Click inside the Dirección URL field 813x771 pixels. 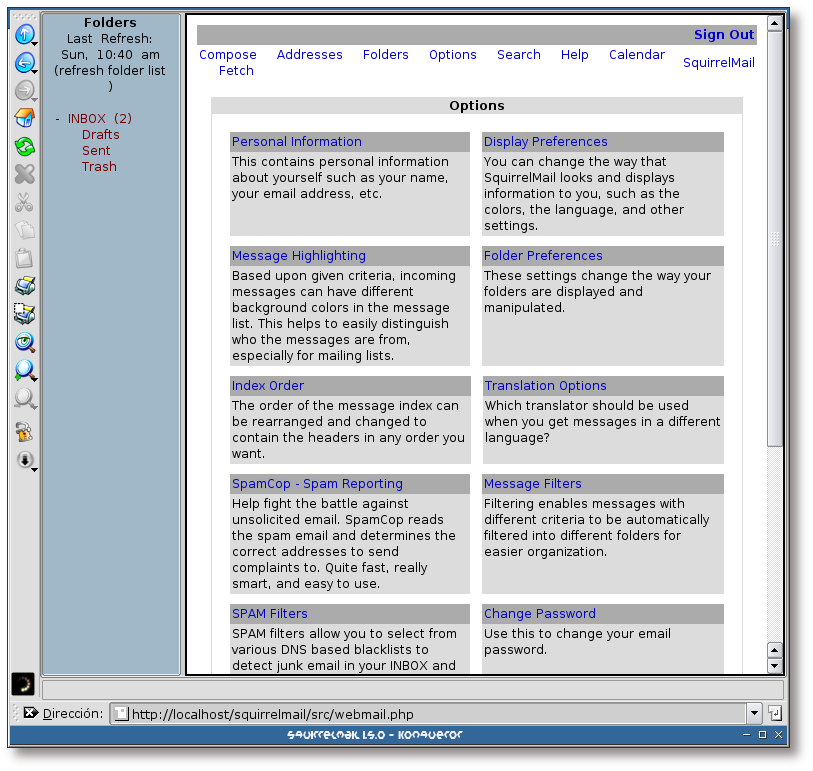tap(430, 714)
